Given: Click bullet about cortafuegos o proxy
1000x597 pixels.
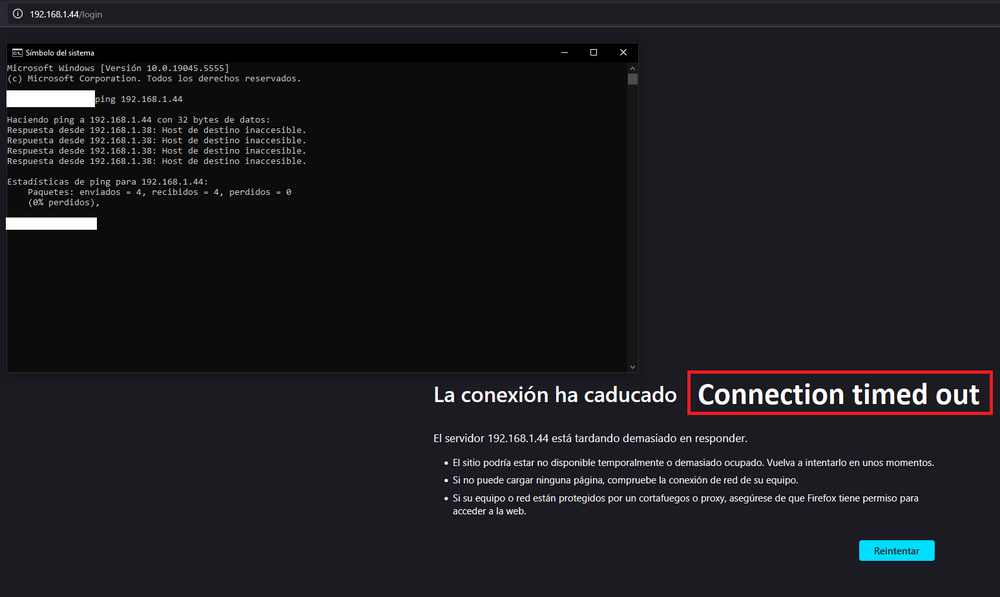Looking at the screenshot, I should [x=686, y=504].
